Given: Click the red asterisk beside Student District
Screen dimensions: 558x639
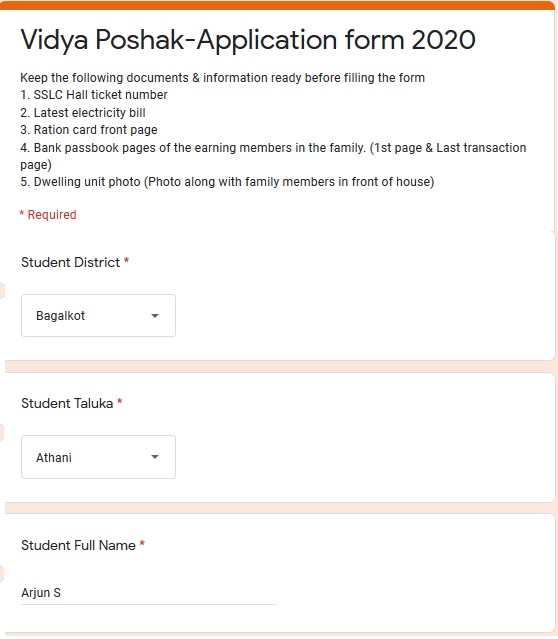Looking at the screenshot, I should 126,260.
